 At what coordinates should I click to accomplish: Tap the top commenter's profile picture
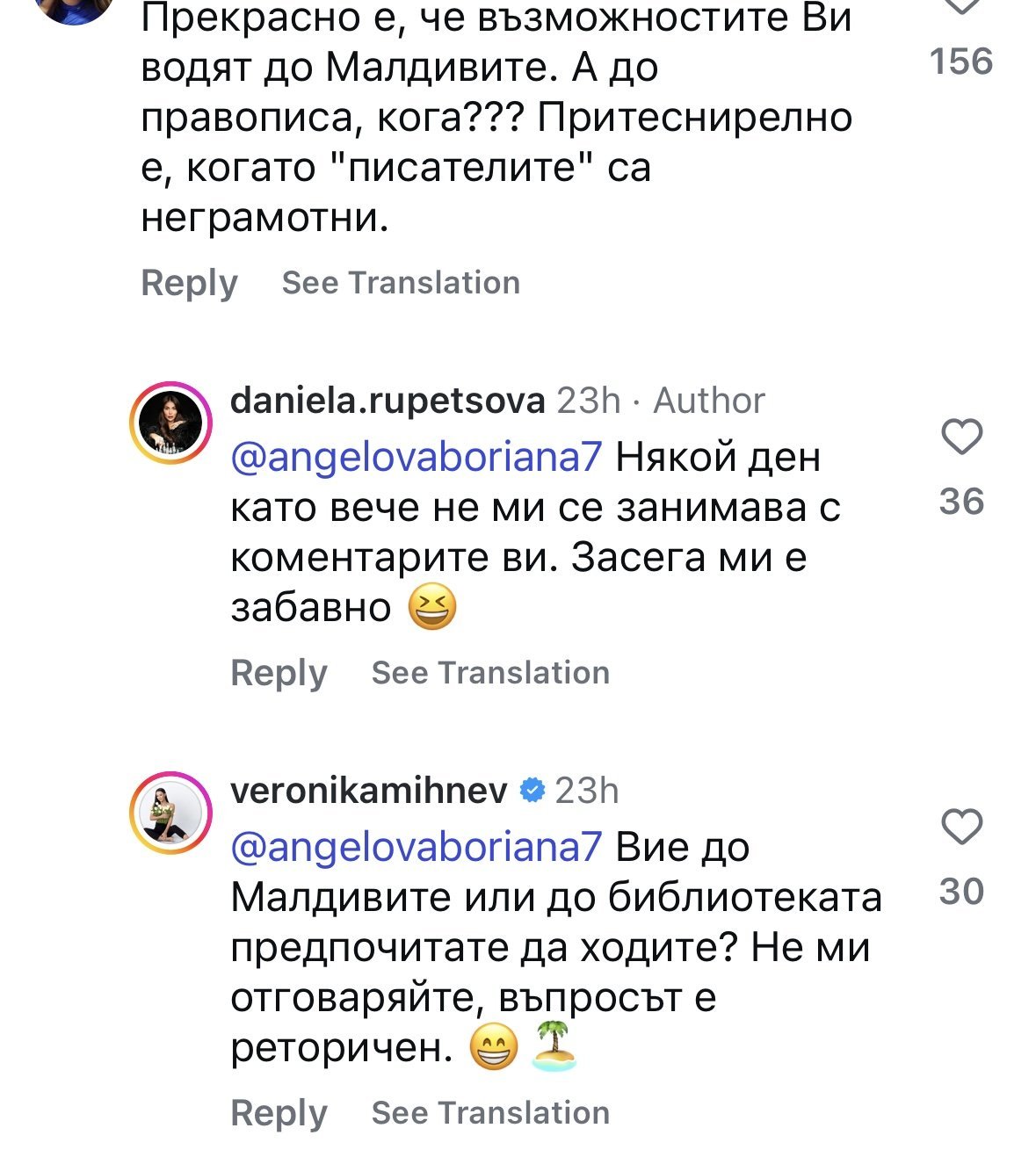[x=77, y=9]
